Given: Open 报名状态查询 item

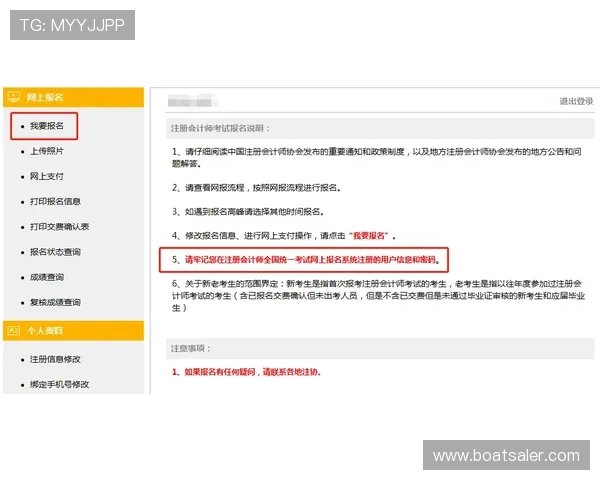Looking at the screenshot, I should point(55,252).
